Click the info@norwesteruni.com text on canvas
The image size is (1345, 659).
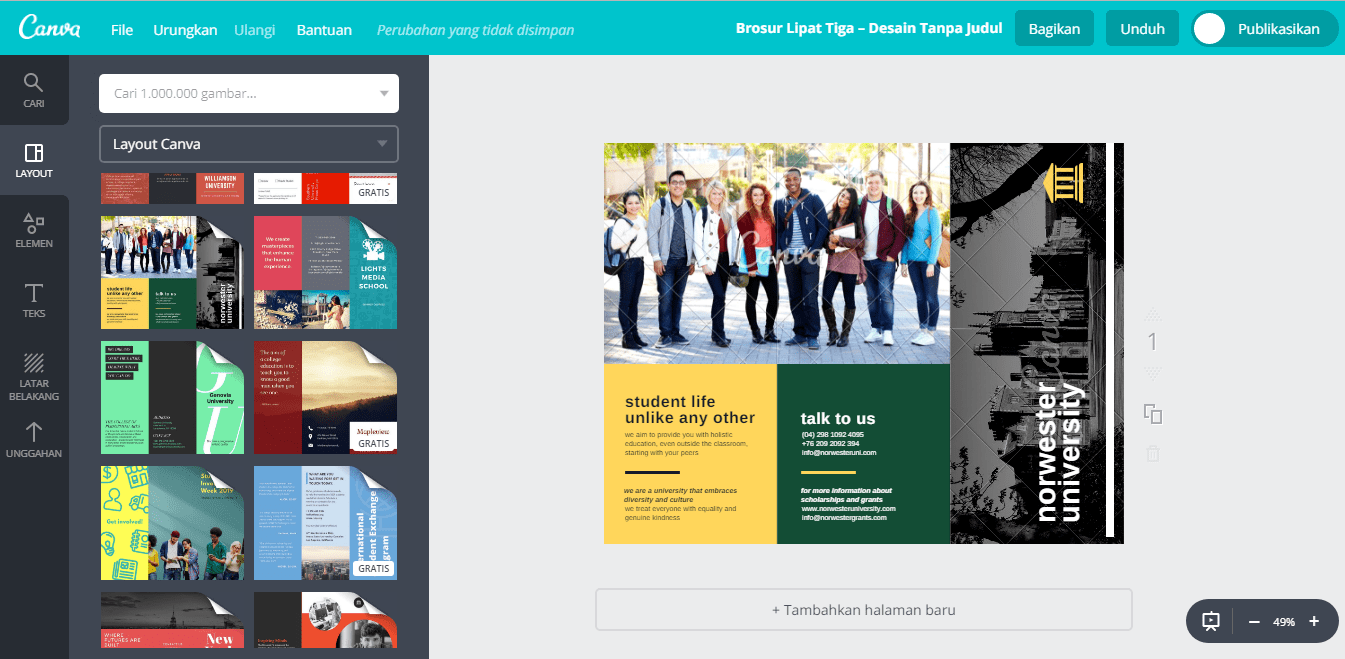point(839,452)
